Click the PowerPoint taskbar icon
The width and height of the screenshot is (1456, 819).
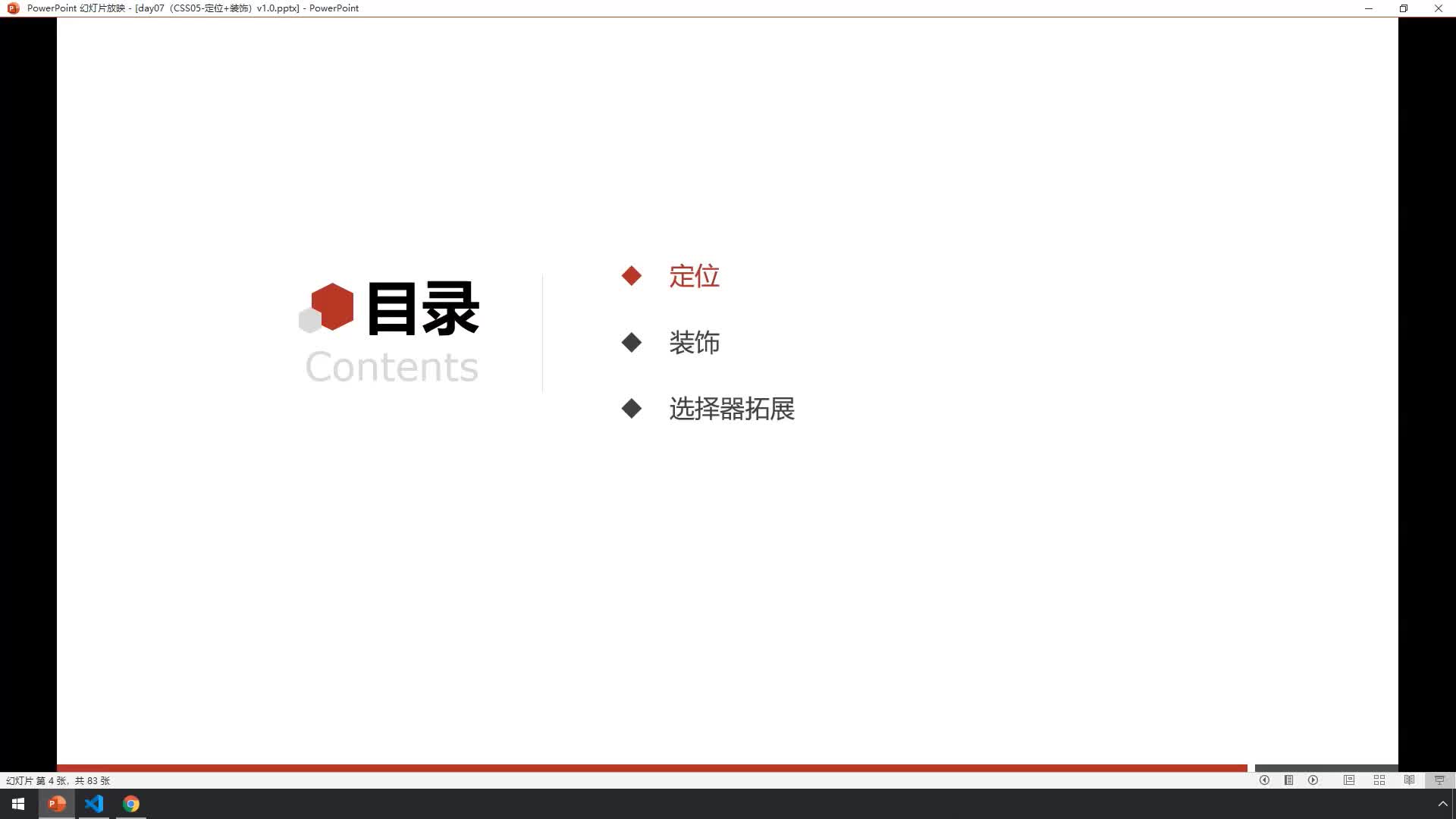pyautogui.click(x=56, y=804)
